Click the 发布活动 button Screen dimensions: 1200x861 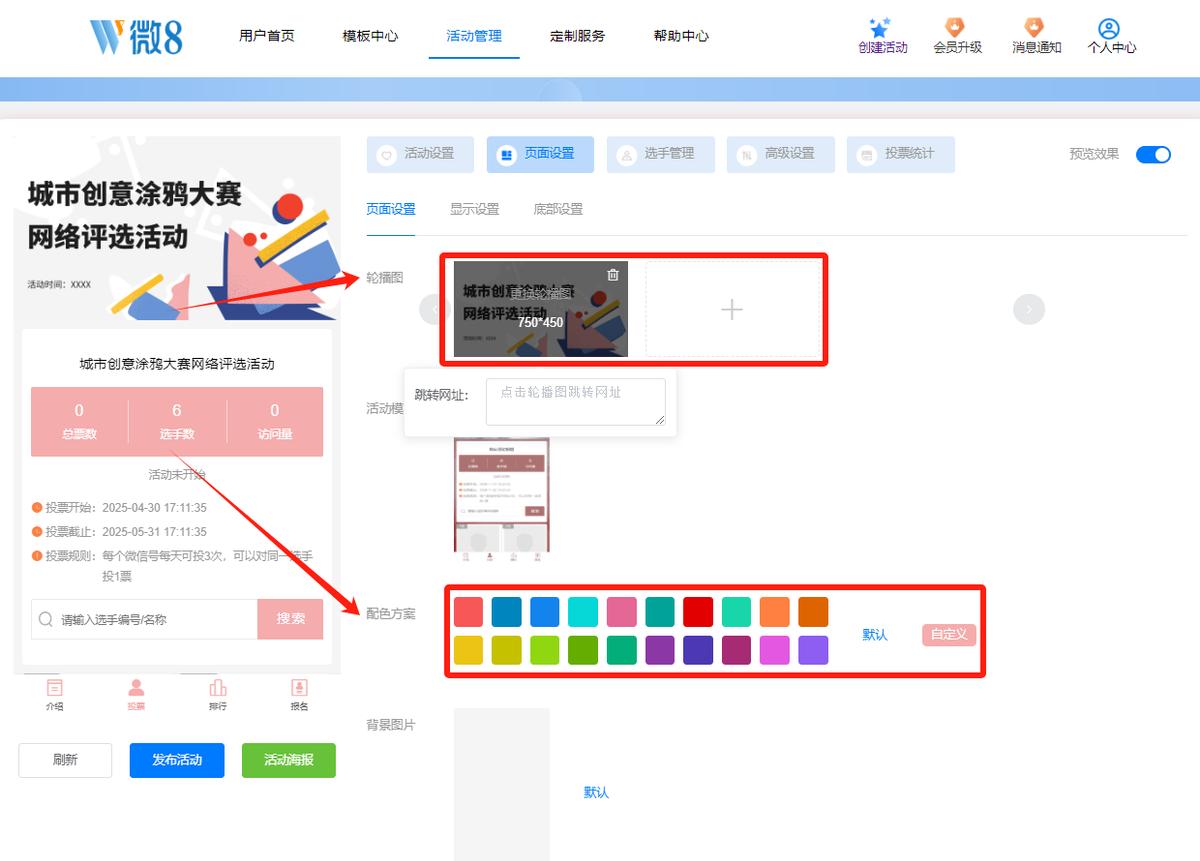pos(177,760)
